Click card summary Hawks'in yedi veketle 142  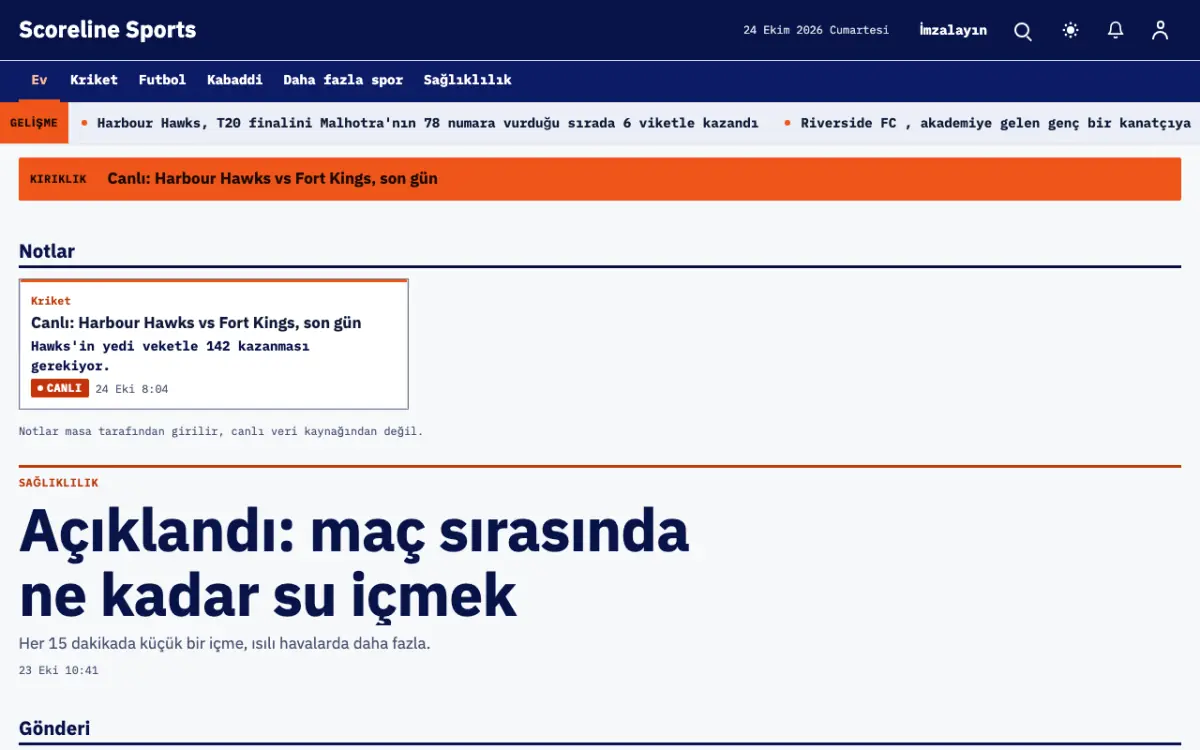pyautogui.click(x=170, y=356)
